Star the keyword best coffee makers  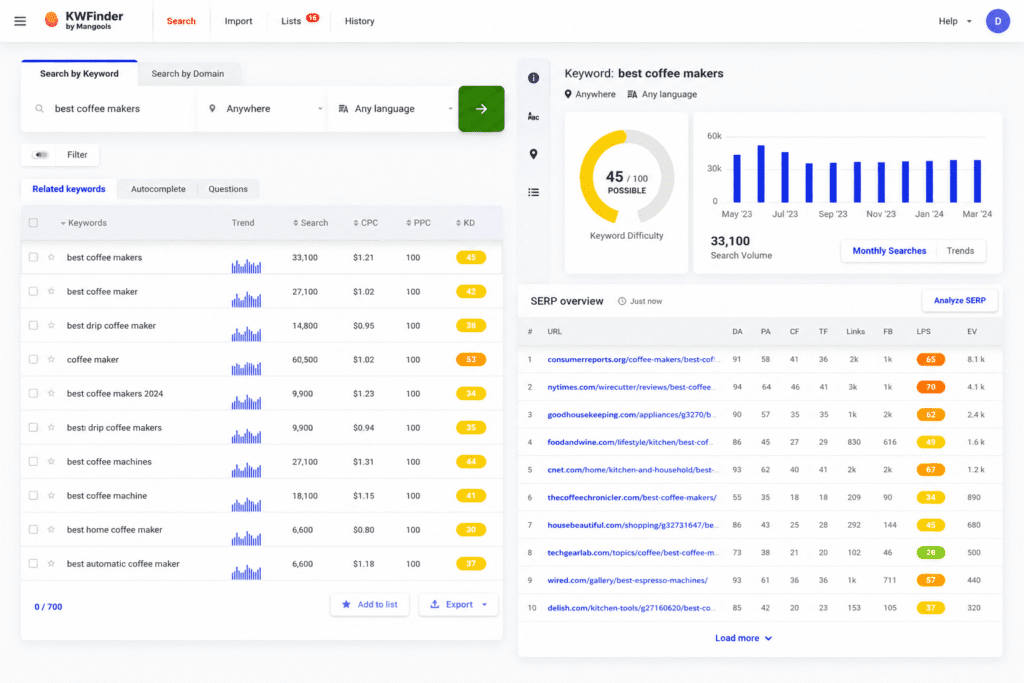coord(51,257)
